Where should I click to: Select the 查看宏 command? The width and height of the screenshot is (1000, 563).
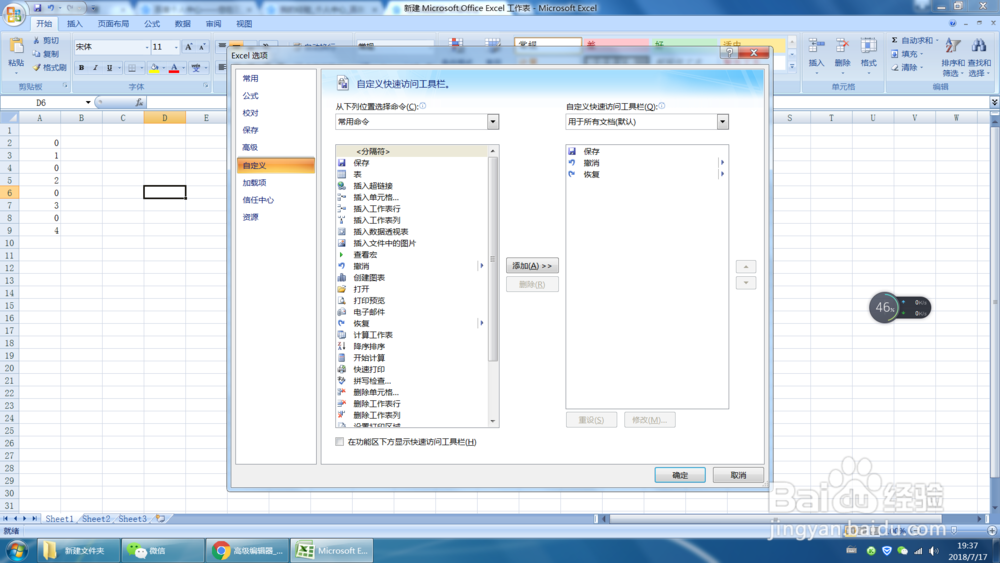click(x=411, y=254)
